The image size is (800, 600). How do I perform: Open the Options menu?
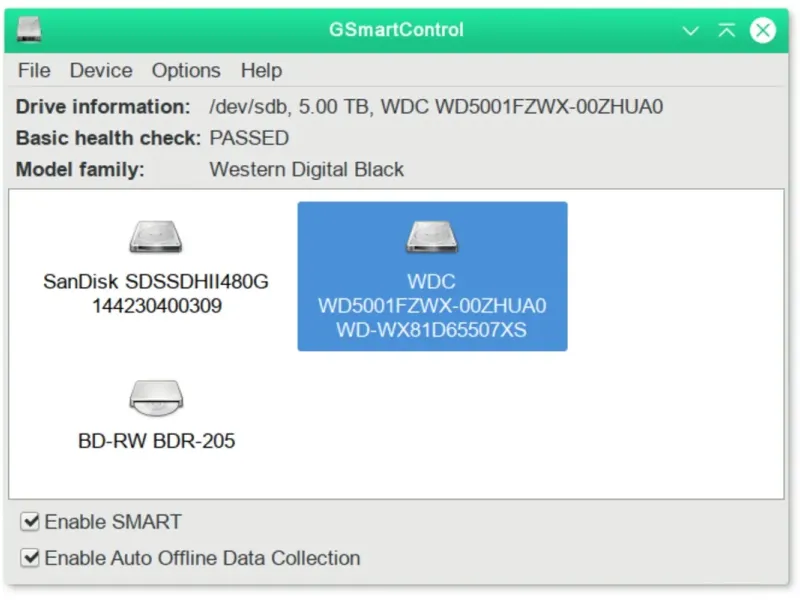[x=186, y=70]
